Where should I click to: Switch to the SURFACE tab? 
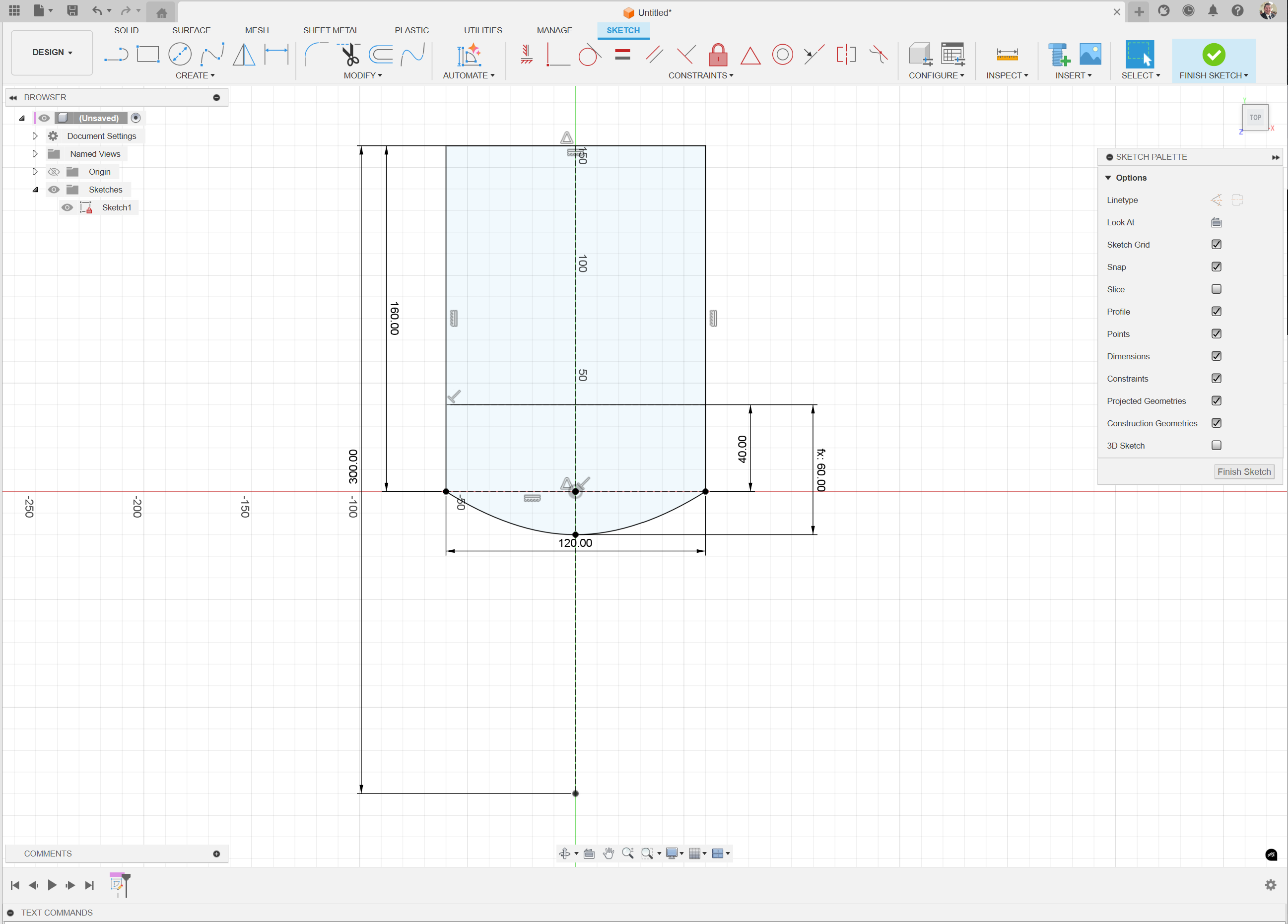click(x=192, y=30)
